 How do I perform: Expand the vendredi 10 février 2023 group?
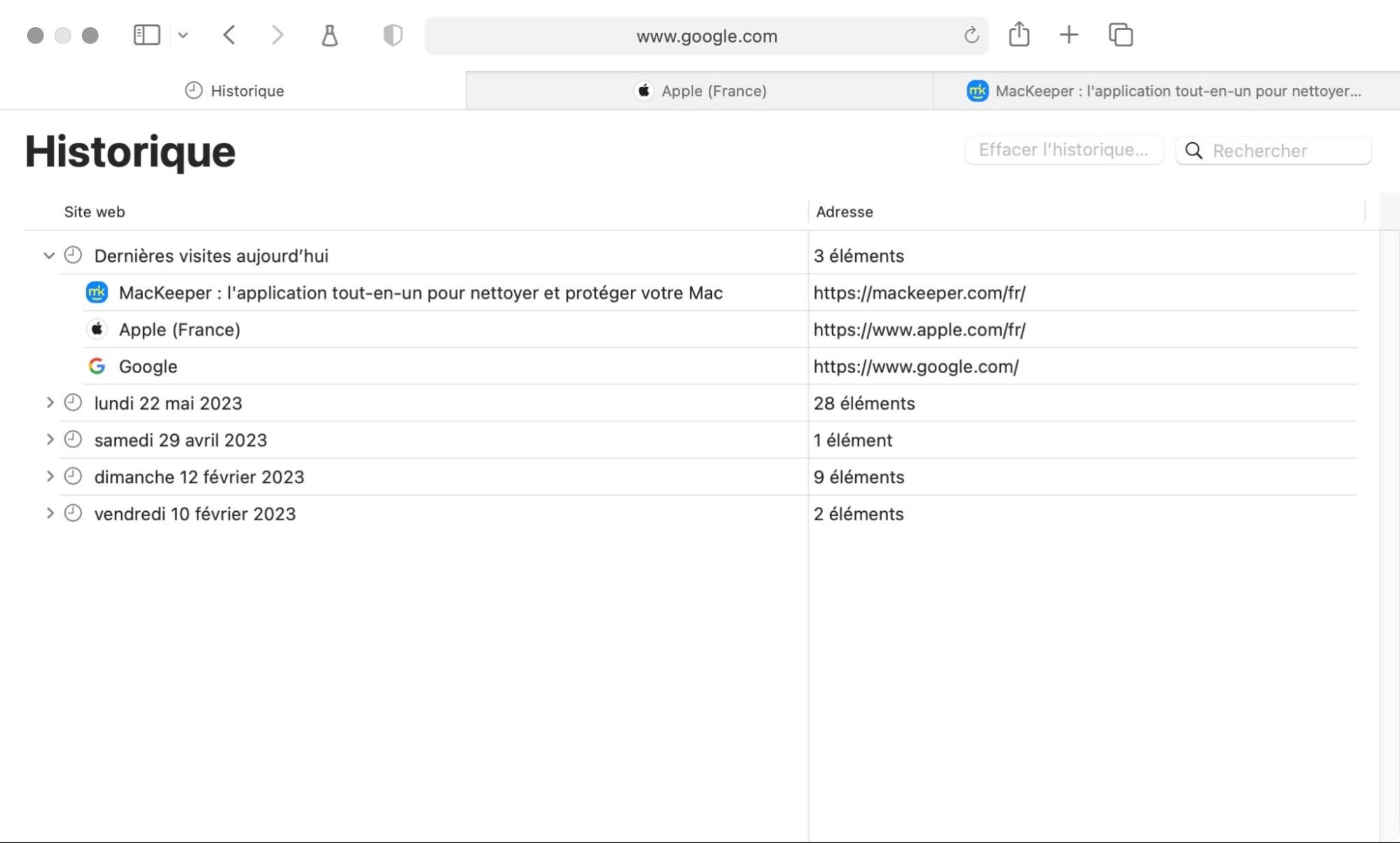(x=50, y=513)
